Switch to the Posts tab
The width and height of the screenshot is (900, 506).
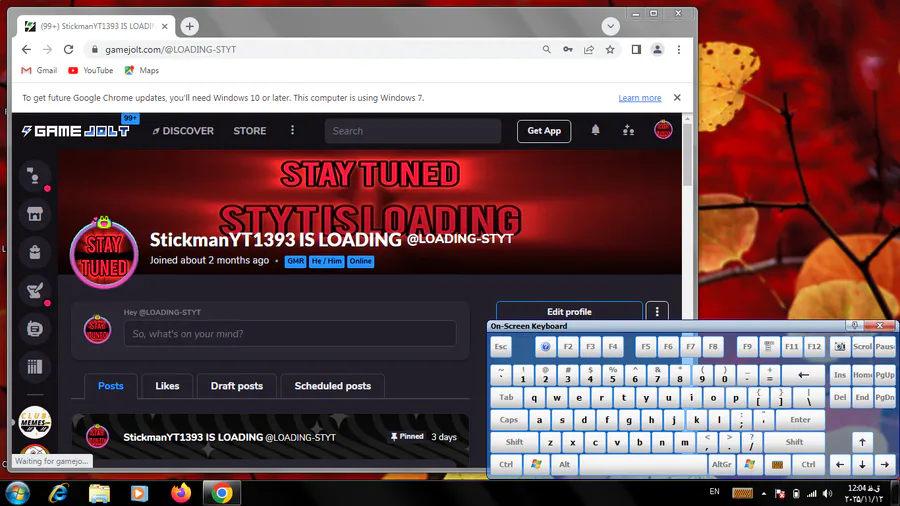(111, 386)
